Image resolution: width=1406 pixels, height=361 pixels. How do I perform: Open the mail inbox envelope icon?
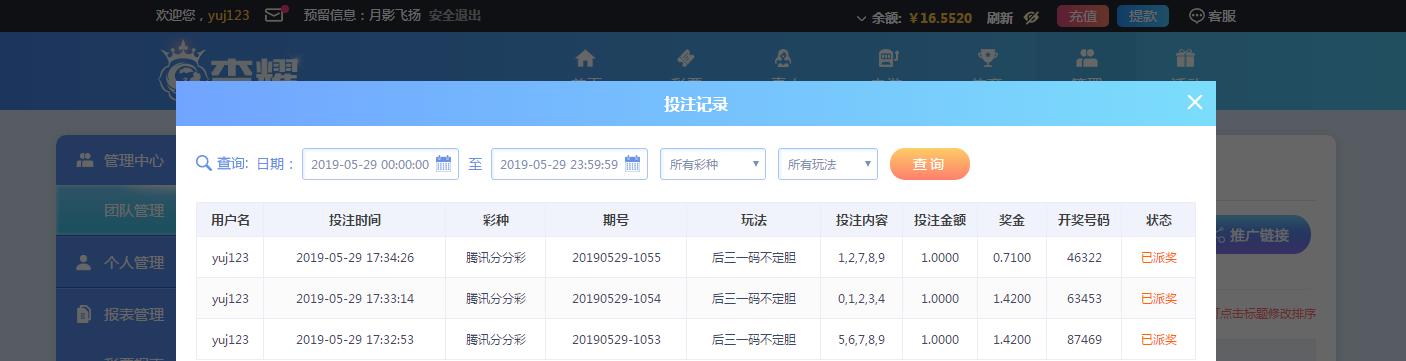tap(274, 16)
